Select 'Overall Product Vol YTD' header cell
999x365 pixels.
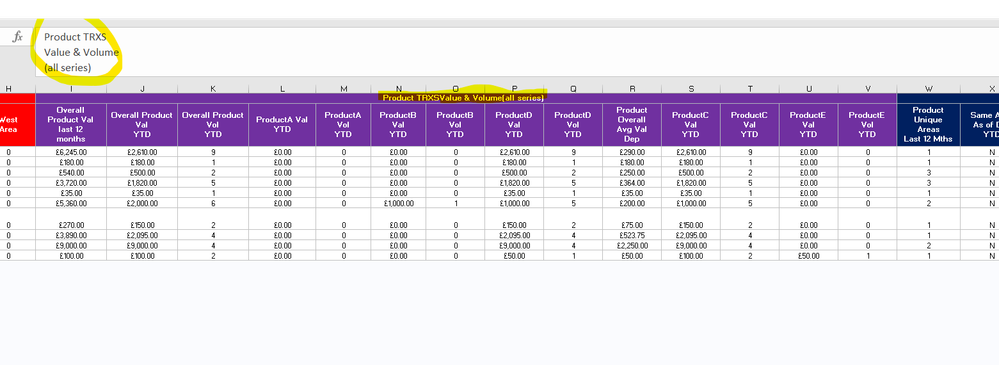point(213,124)
